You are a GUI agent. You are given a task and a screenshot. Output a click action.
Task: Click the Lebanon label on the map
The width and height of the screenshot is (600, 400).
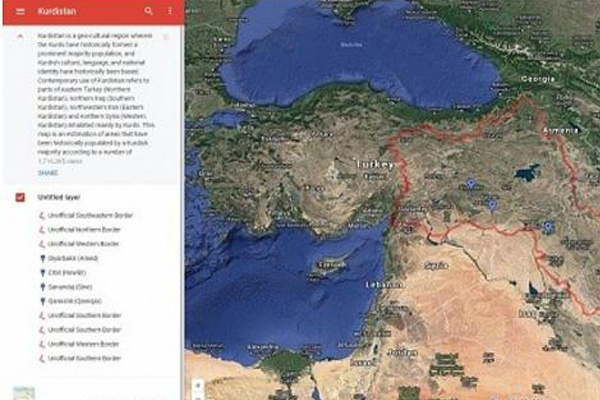385,285
